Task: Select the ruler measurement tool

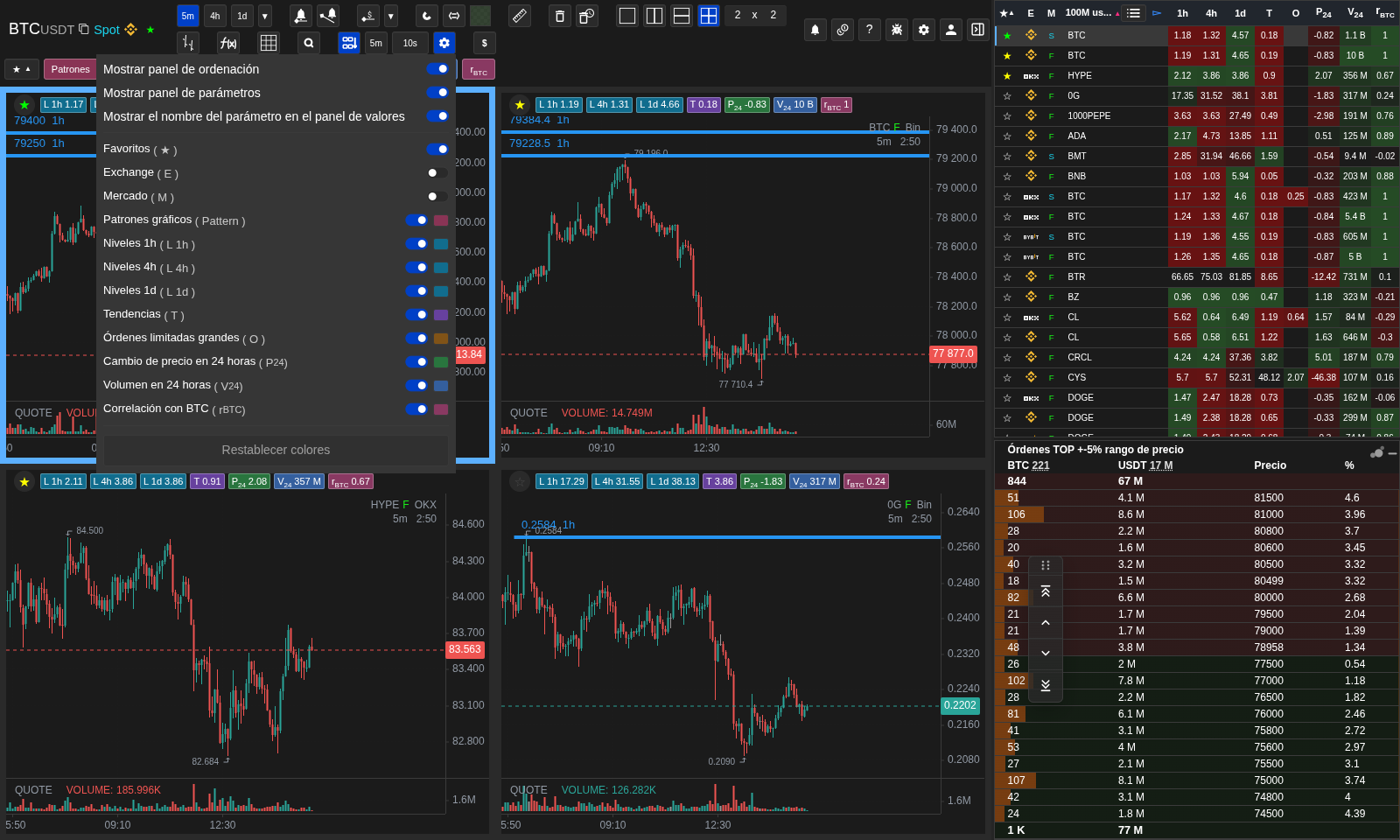Action: pos(520,16)
